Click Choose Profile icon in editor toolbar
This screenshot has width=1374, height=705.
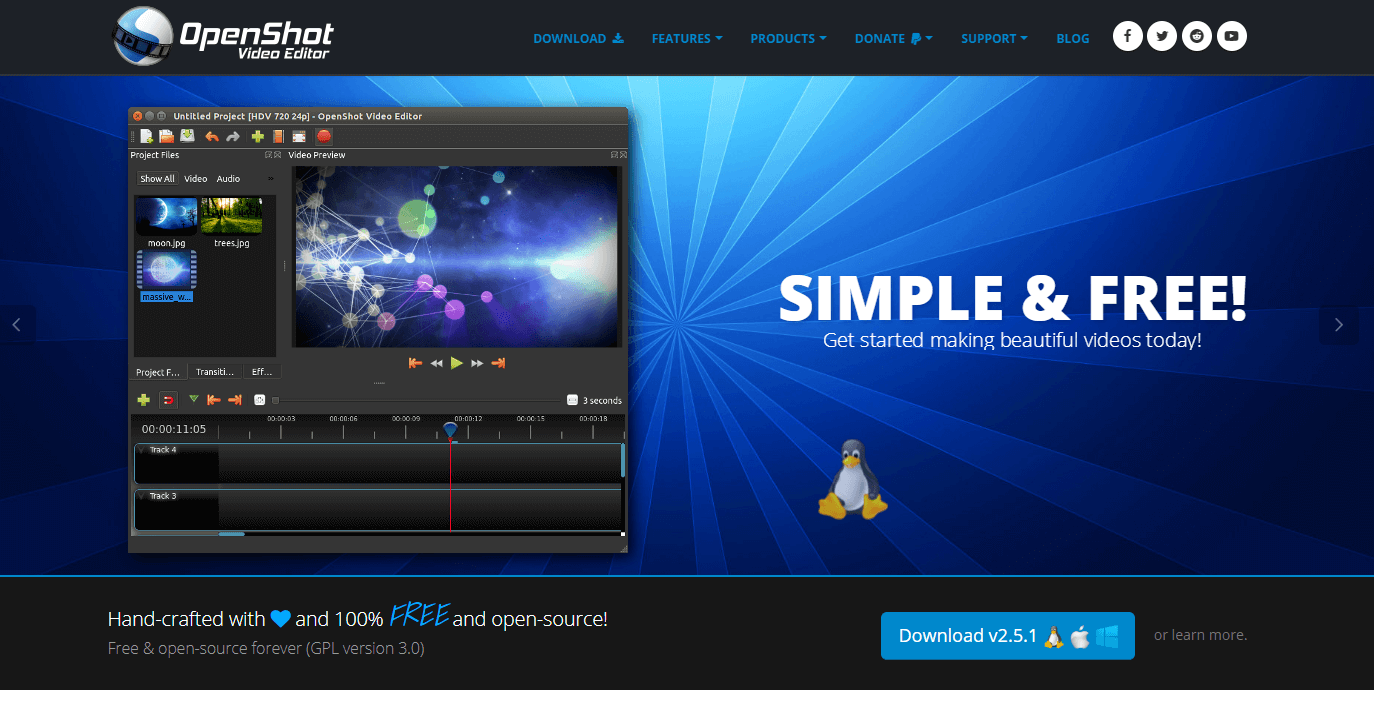[x=278, y=137]
